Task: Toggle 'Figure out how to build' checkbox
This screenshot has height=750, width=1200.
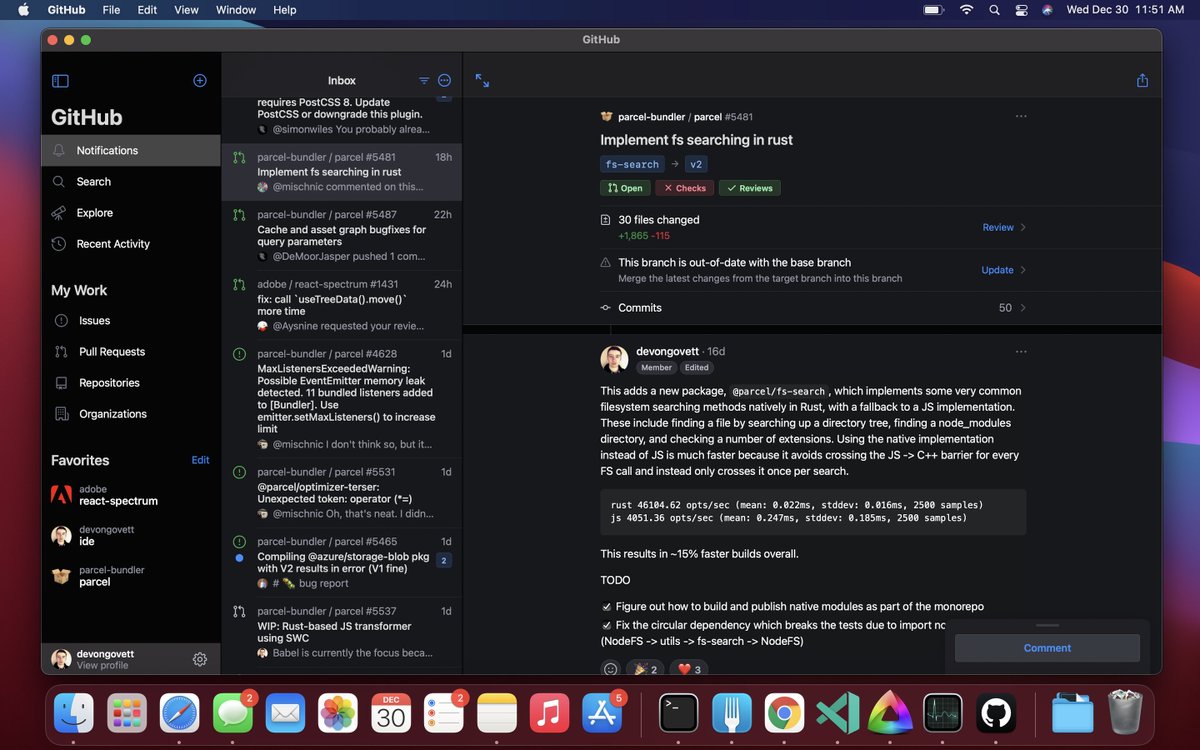Action: coord(606,607)
